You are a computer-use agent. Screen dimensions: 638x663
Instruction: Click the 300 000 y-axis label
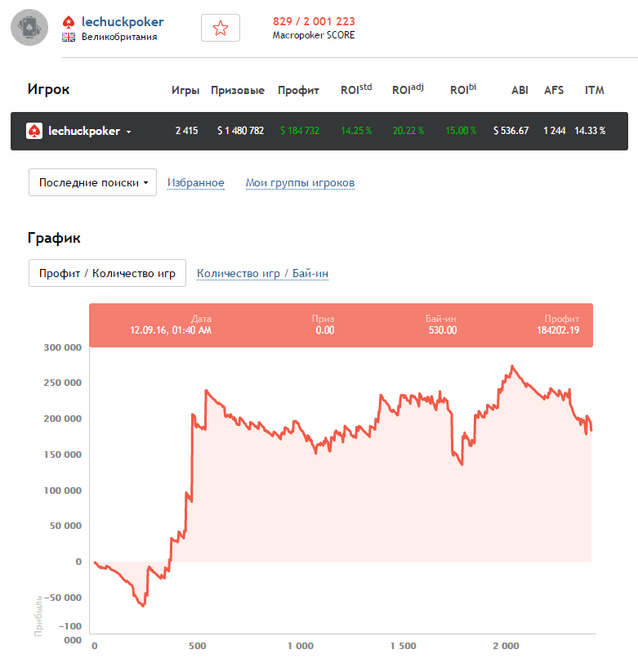coord(63,348)
